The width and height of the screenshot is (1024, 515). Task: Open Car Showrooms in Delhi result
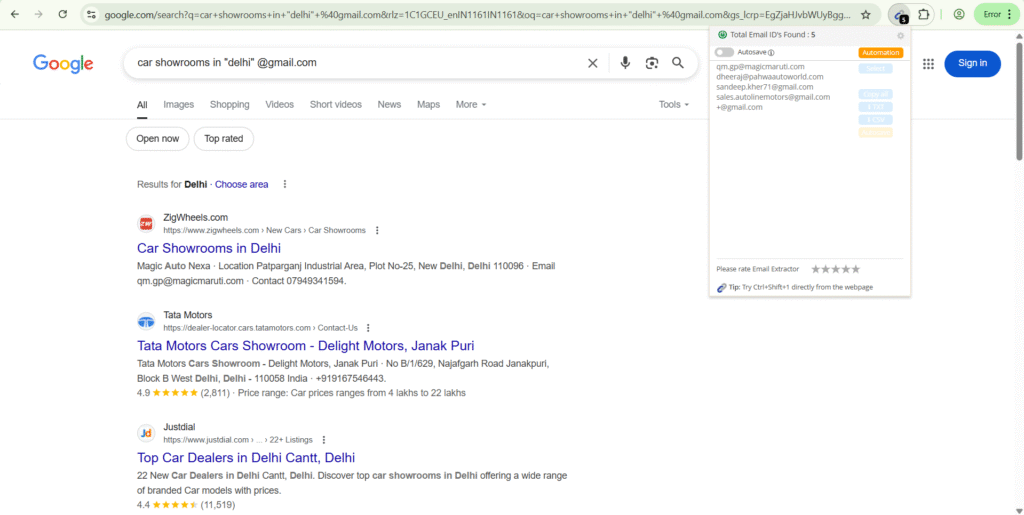click(x=209, y=248)
